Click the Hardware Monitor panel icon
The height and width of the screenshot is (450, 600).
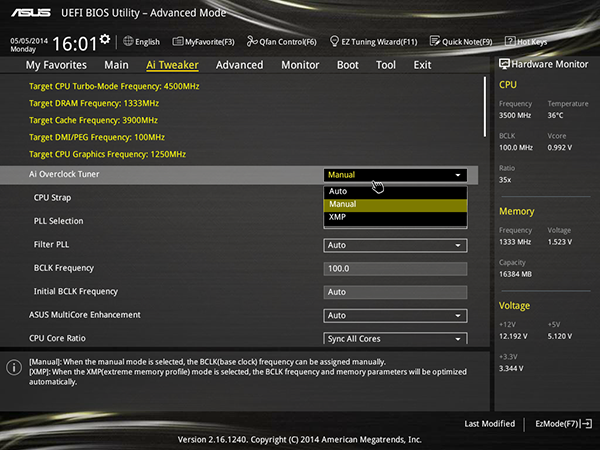pyautogui.click(x=504, y=64)
